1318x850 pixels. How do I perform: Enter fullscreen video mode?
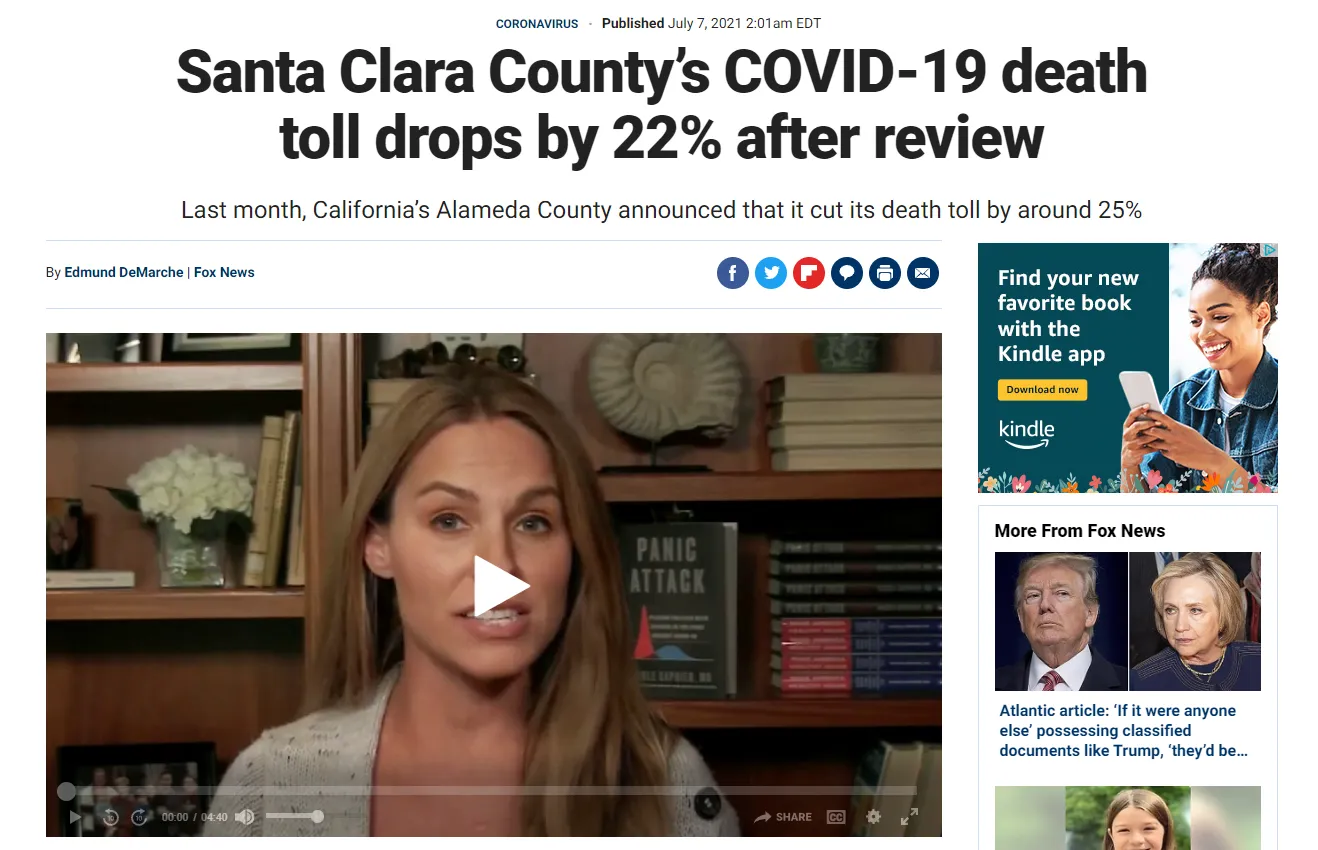909,817
